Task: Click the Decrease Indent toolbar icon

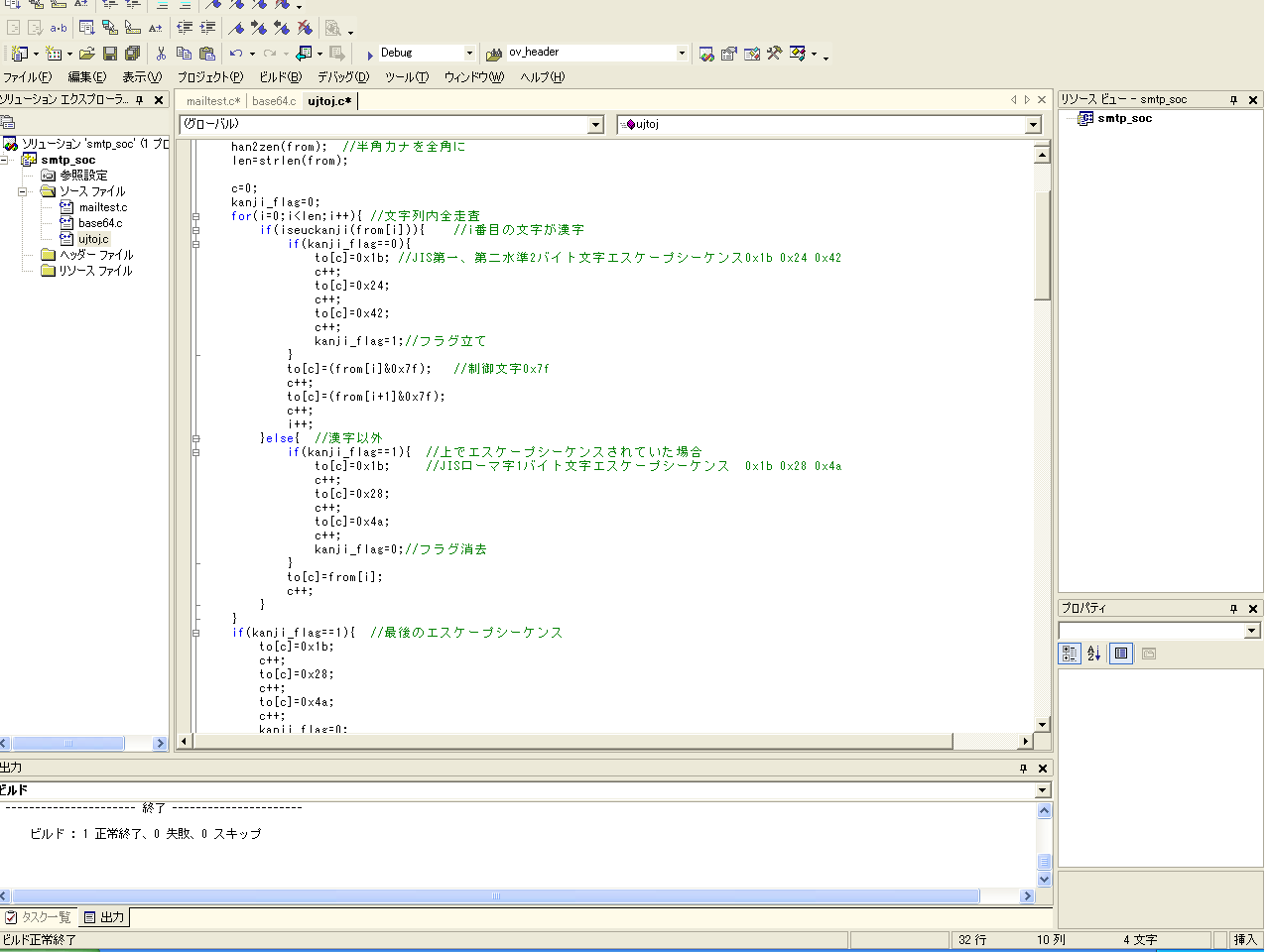Action: pyautogui.click(x=185, y=28)
